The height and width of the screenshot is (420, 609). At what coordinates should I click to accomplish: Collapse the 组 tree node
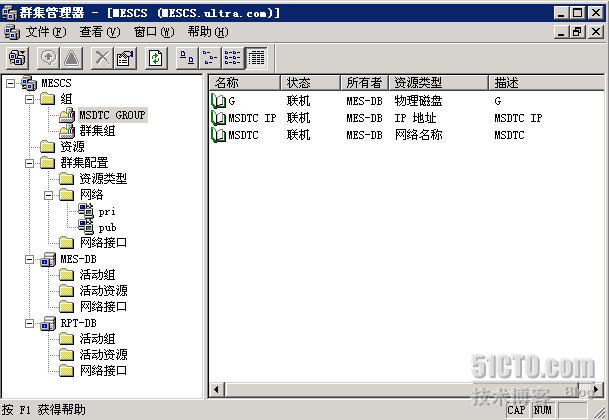click(30, 99)
